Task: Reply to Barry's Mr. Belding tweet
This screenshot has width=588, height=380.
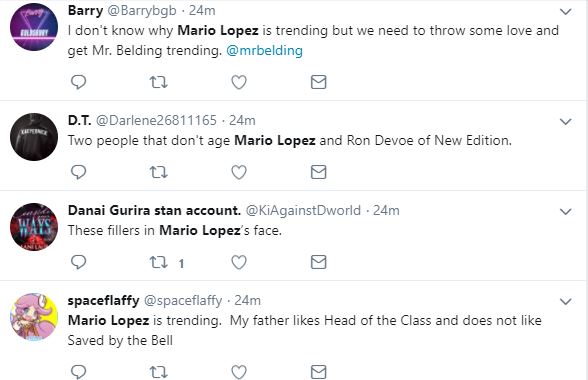Action: pyautogui.click(x=78, y=82)
